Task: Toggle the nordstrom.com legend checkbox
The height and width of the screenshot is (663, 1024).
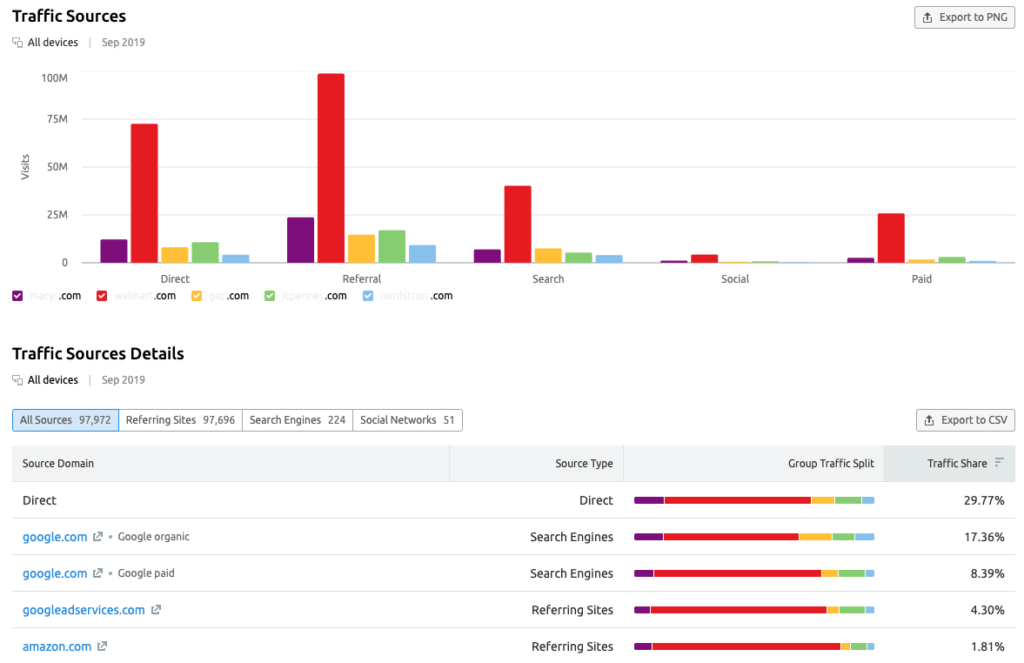Action: [369, 295]
